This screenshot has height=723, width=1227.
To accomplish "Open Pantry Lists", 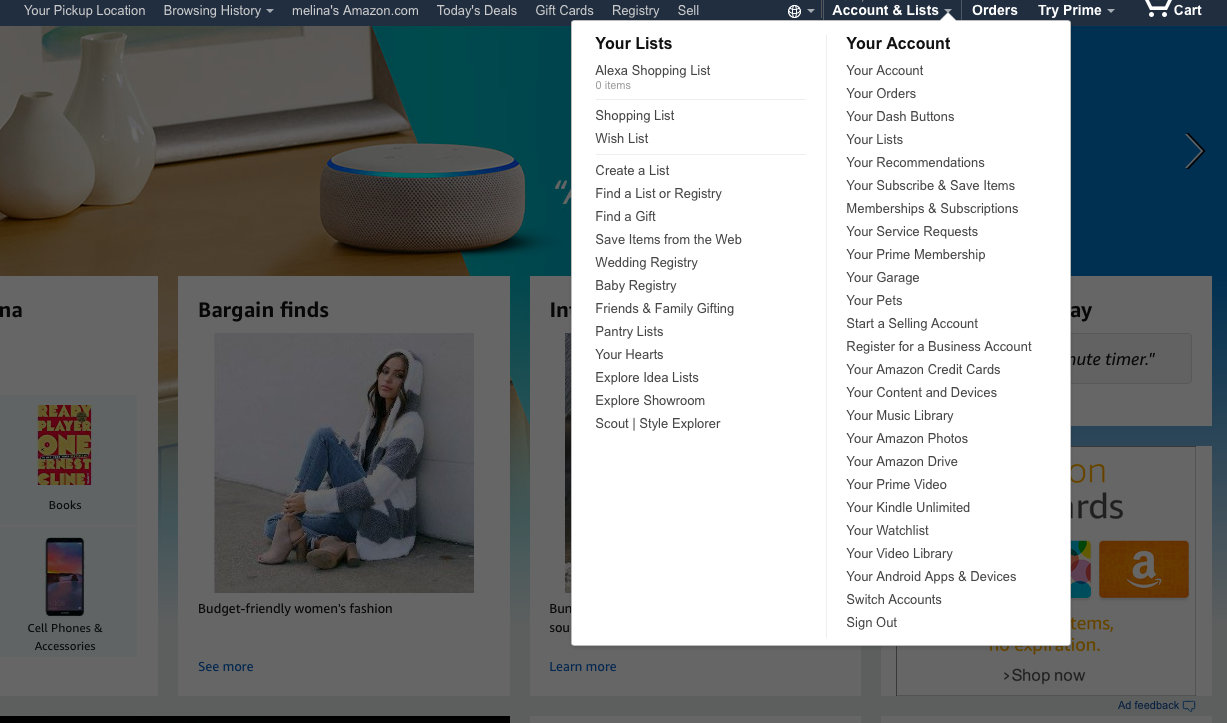I will [x=629, y=331].
